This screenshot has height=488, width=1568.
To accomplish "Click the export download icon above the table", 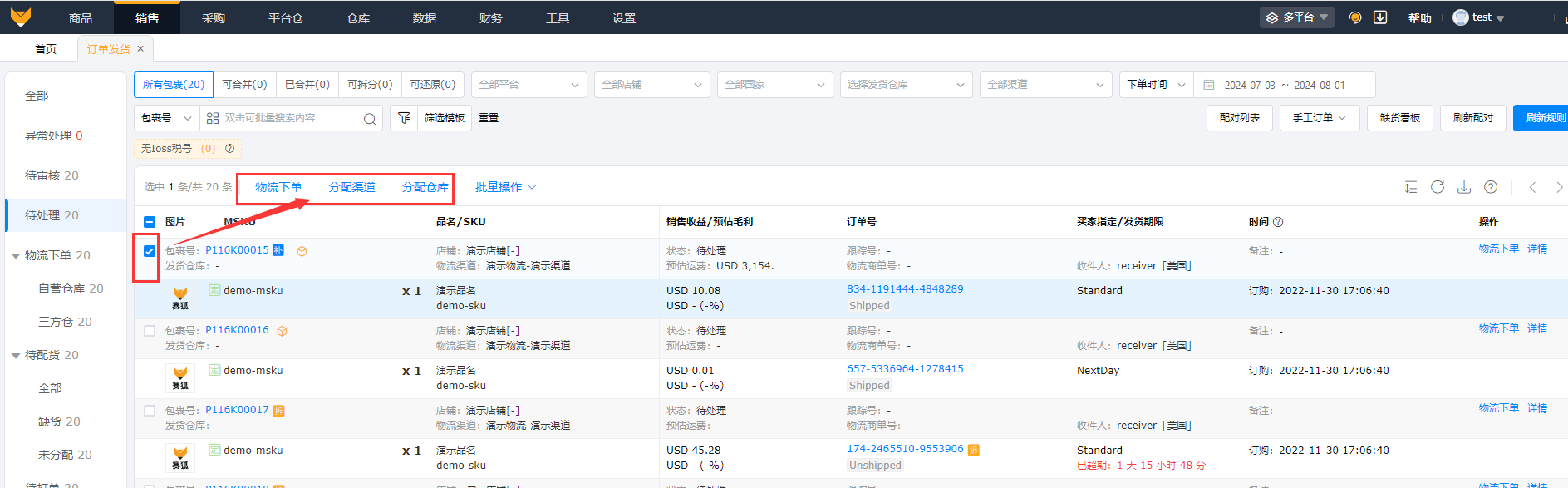I will point(1464,187).
